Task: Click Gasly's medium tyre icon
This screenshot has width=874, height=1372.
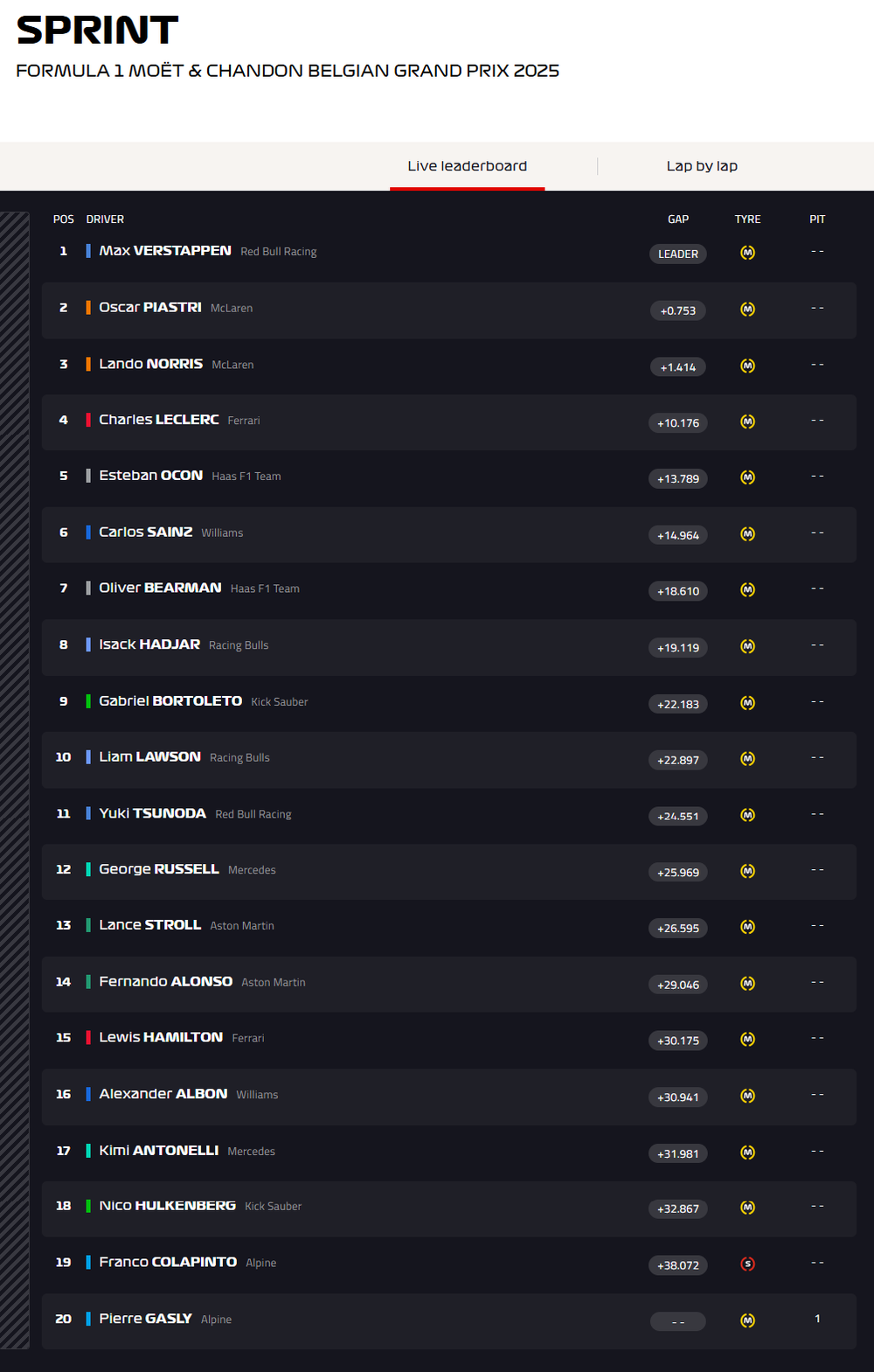Action: pos(747,1320)
